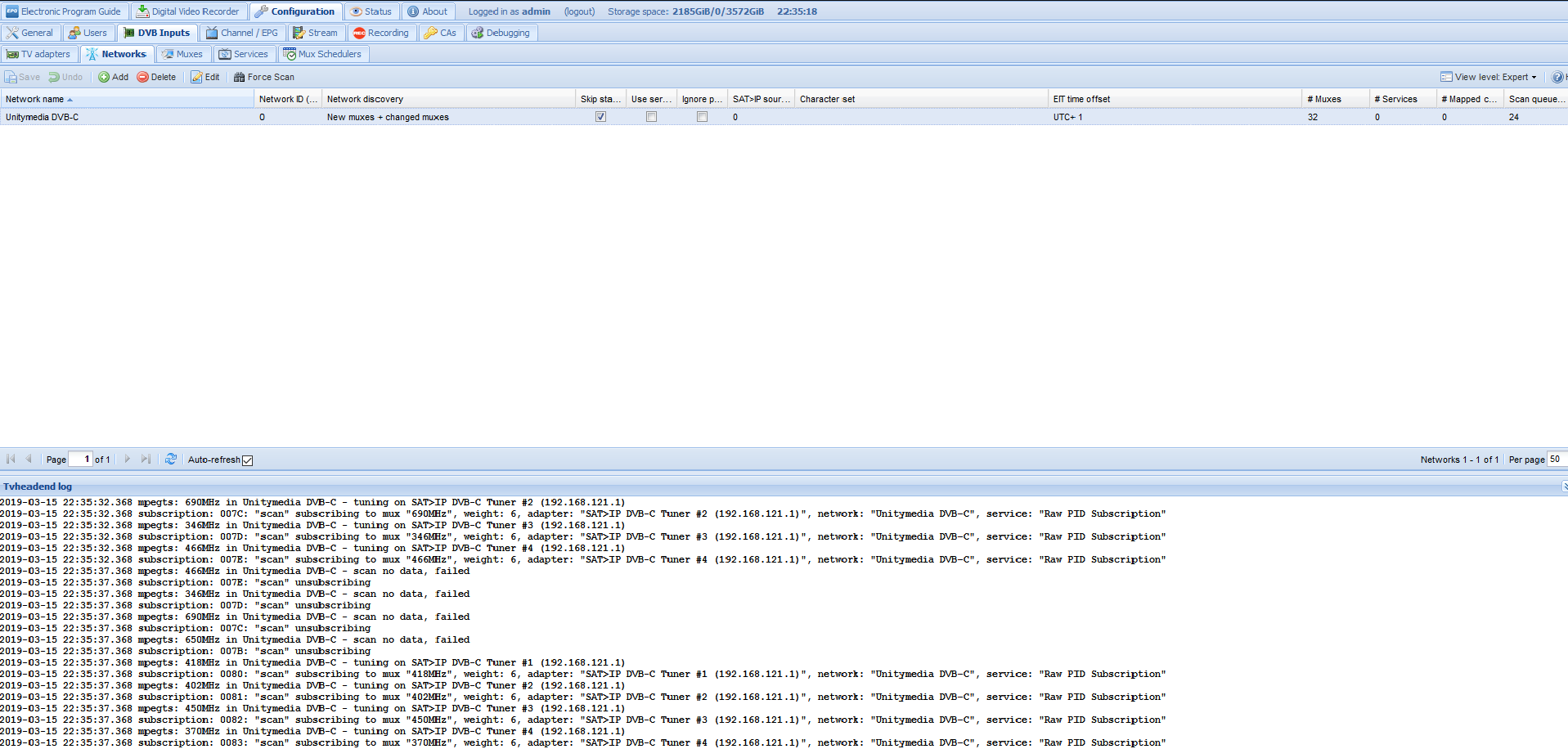Image resolution: width=1568 pixels, height=749 pixels.
Task: Add a new network
Action: click(x=114, y=77)
